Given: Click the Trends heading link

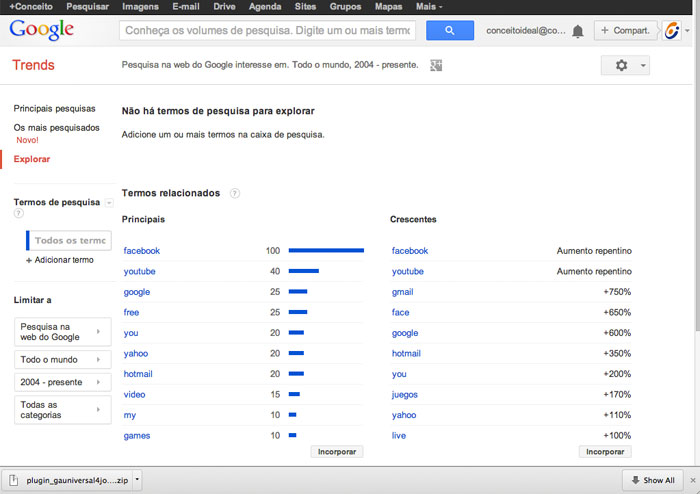Looking at the screenshot, I should (33, 65).
